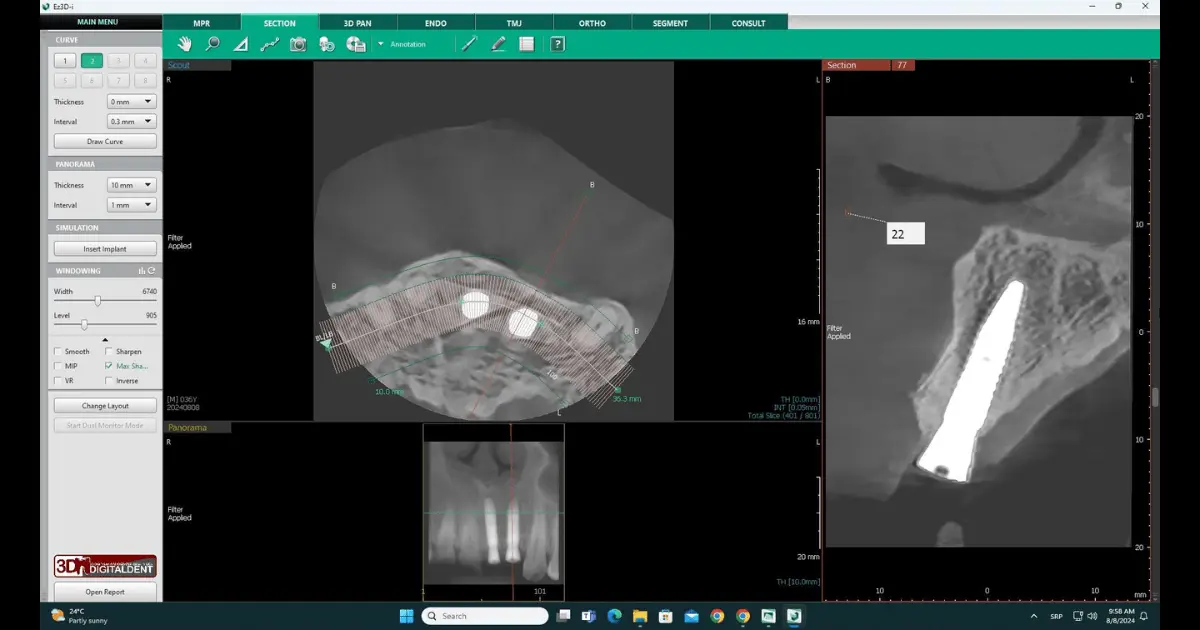
Task: Switch to the ORTHO tab
Action: coord(592,23)
